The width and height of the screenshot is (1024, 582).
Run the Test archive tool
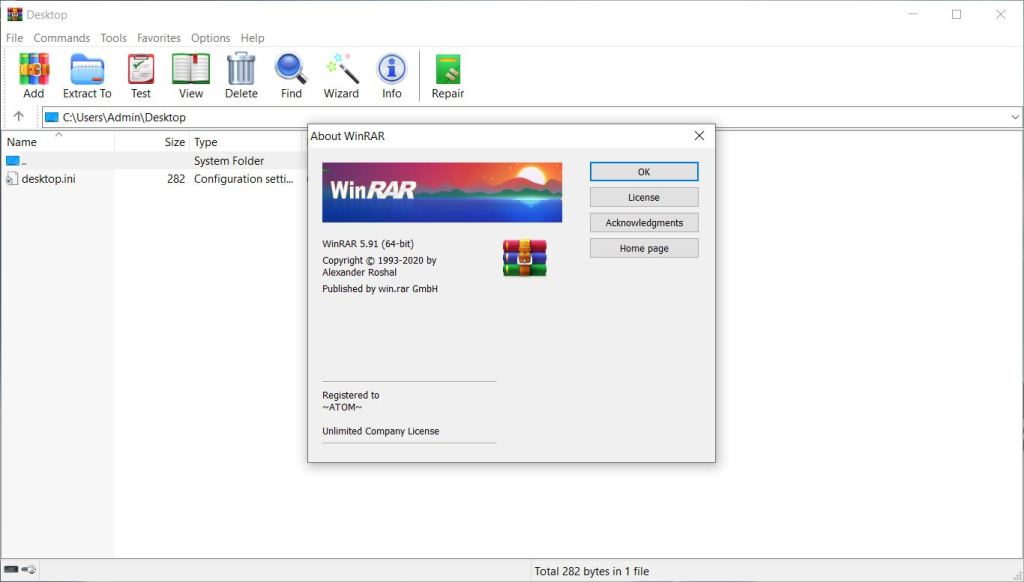click(141, 76)
